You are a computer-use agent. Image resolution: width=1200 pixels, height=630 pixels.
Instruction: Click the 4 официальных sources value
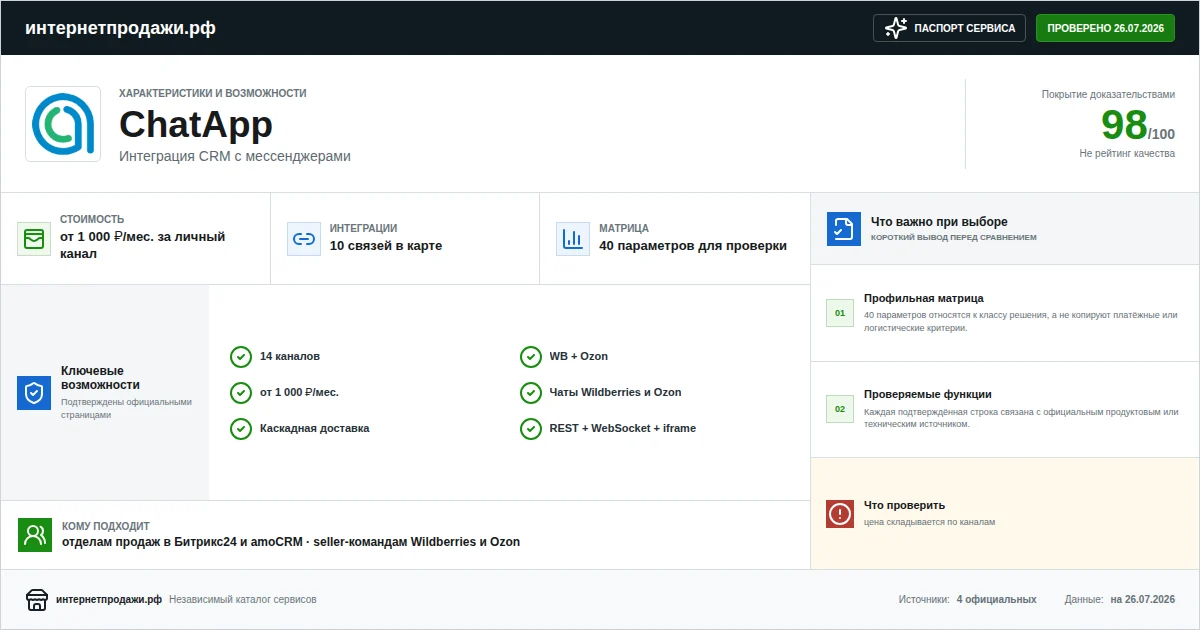point(996,600)
